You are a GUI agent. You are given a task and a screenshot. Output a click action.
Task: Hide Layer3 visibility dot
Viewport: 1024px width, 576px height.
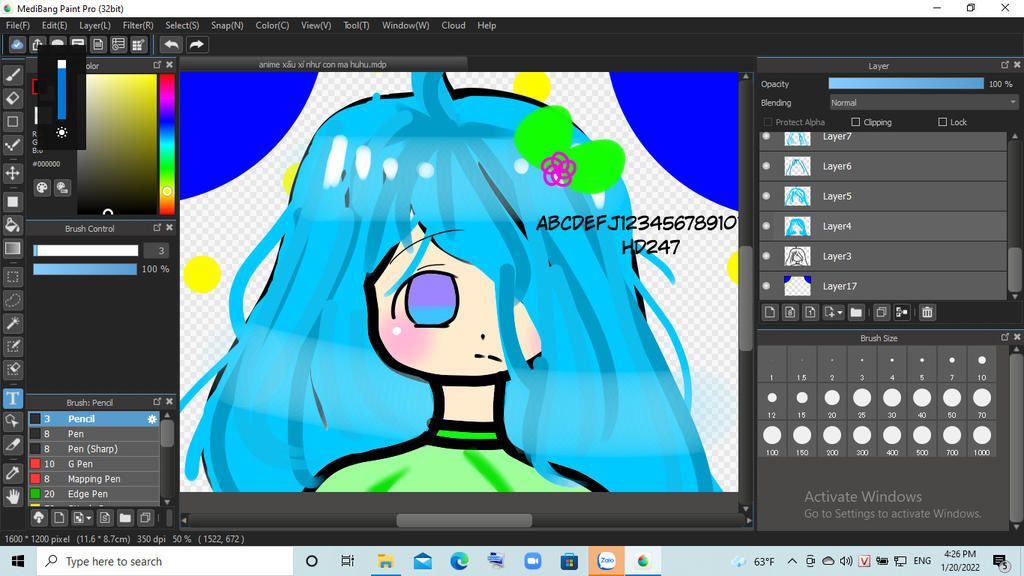point(767,256)
